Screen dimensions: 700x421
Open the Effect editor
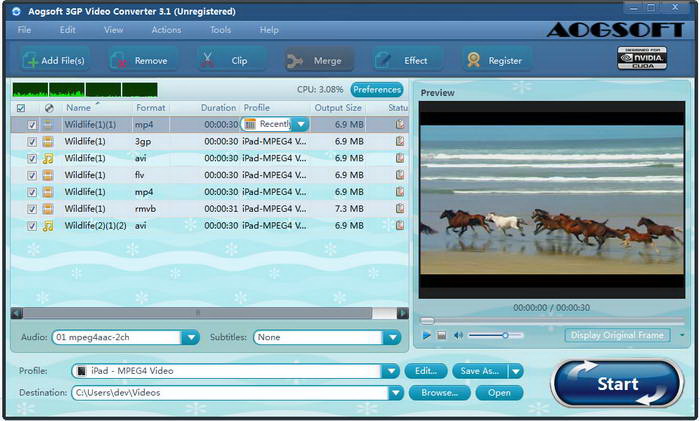383,60
